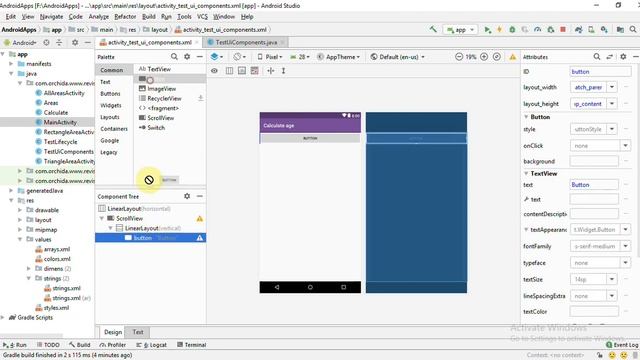This screenshot has width=640, height=360.
Task: Collapse the ScrollView node in Component Tree
Action: pyautogui.click(x=102, y=219)
